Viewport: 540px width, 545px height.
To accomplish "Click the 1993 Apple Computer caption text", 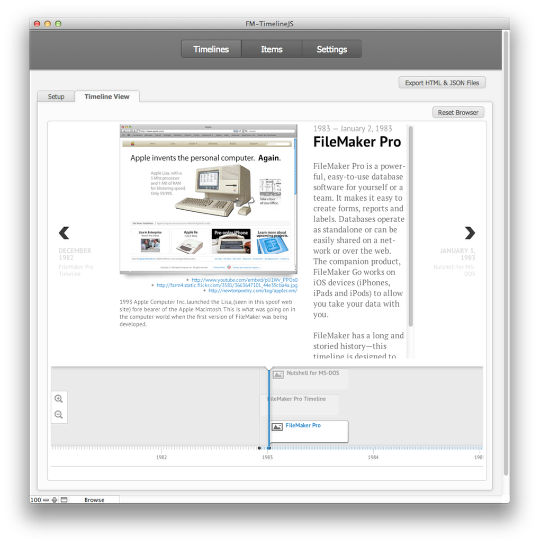I will (x=207, y=313).
